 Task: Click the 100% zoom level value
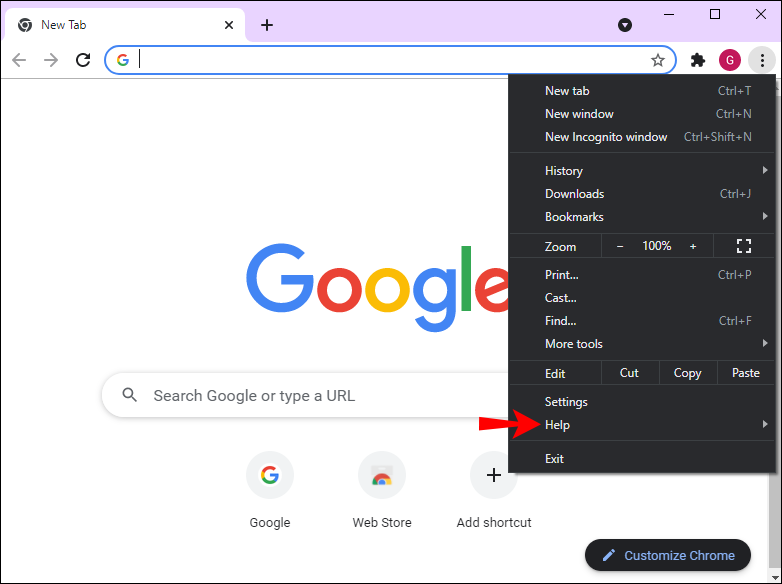pos(656,246)
